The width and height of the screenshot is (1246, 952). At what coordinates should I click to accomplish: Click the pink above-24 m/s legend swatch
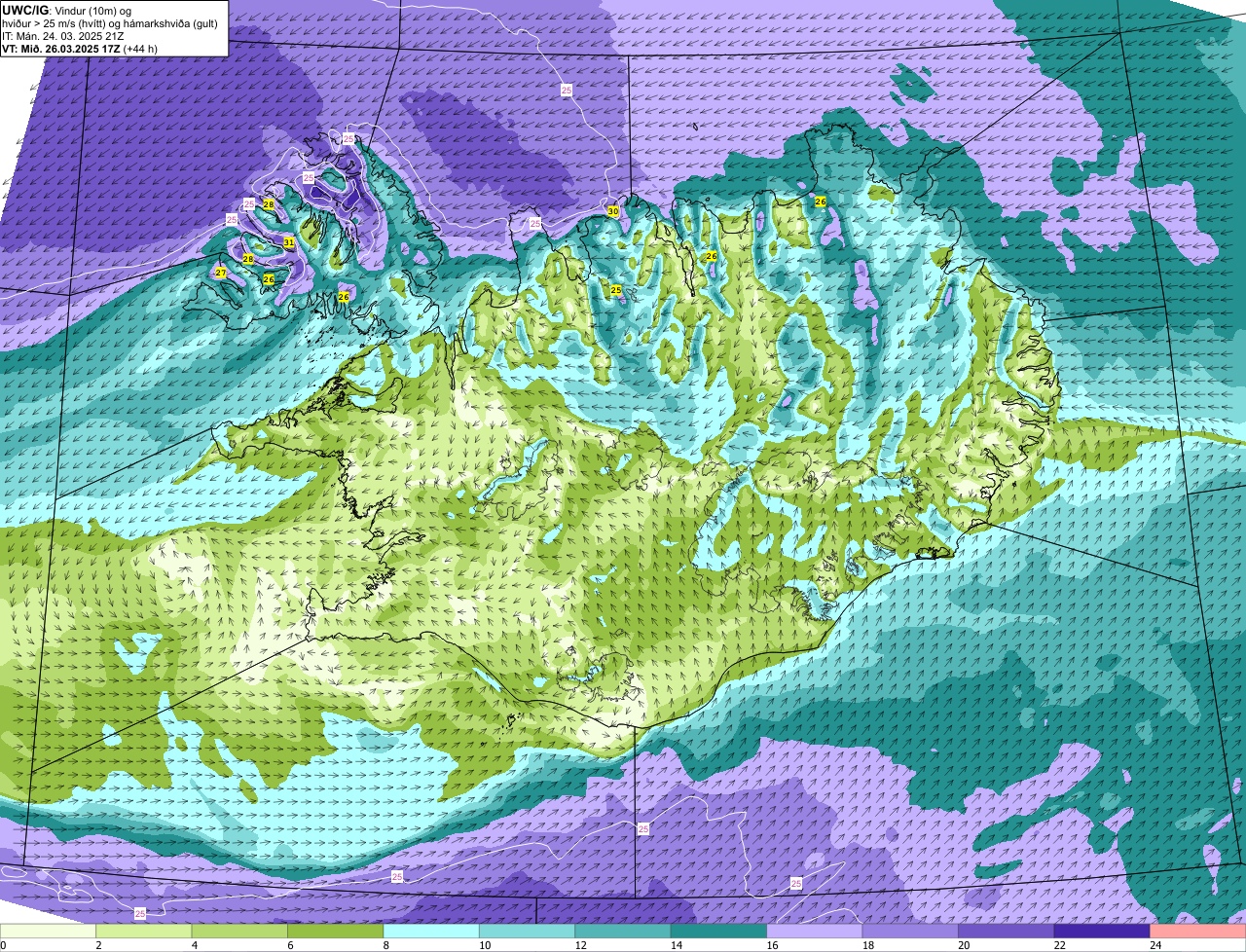tap(1198, 931)
